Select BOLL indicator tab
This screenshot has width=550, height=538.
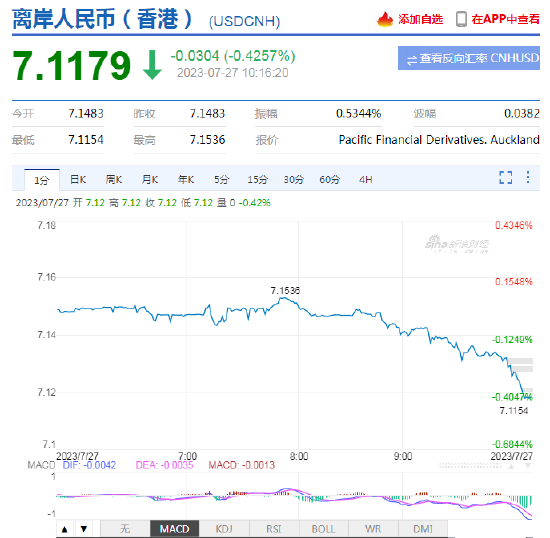(x=324, y=529)
